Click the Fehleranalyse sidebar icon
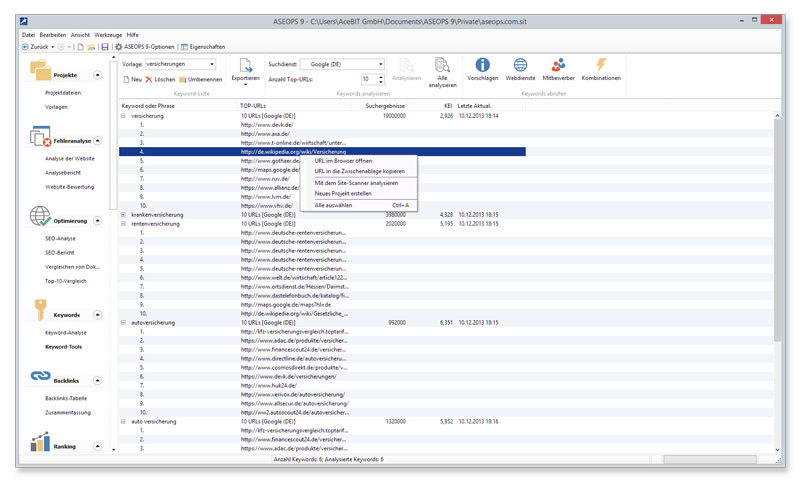 click(40, 136)
